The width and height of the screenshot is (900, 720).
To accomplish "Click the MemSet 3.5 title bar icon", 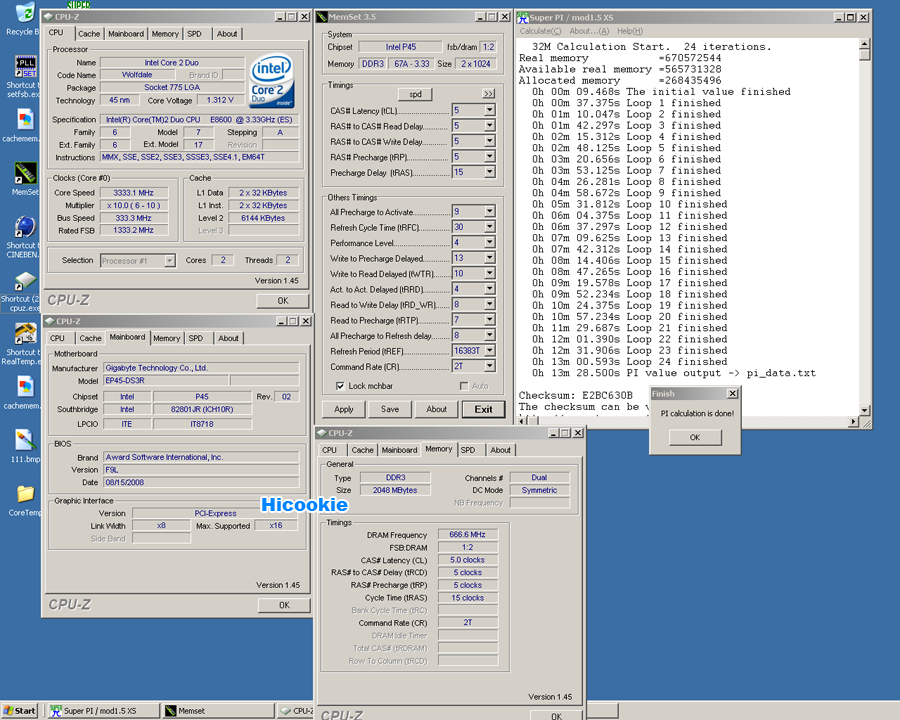I will [x=322, y=17].
